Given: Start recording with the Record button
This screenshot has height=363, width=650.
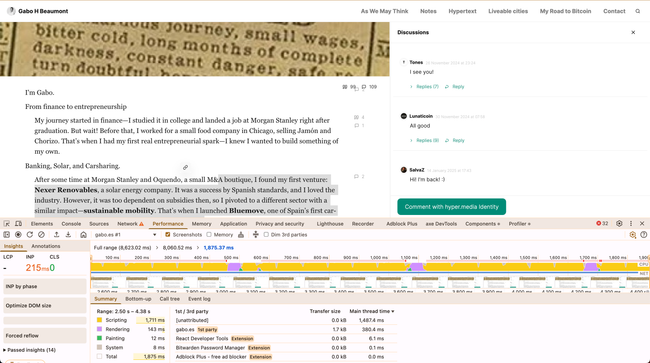Looking at the screenshot, I should click(18, 235).
